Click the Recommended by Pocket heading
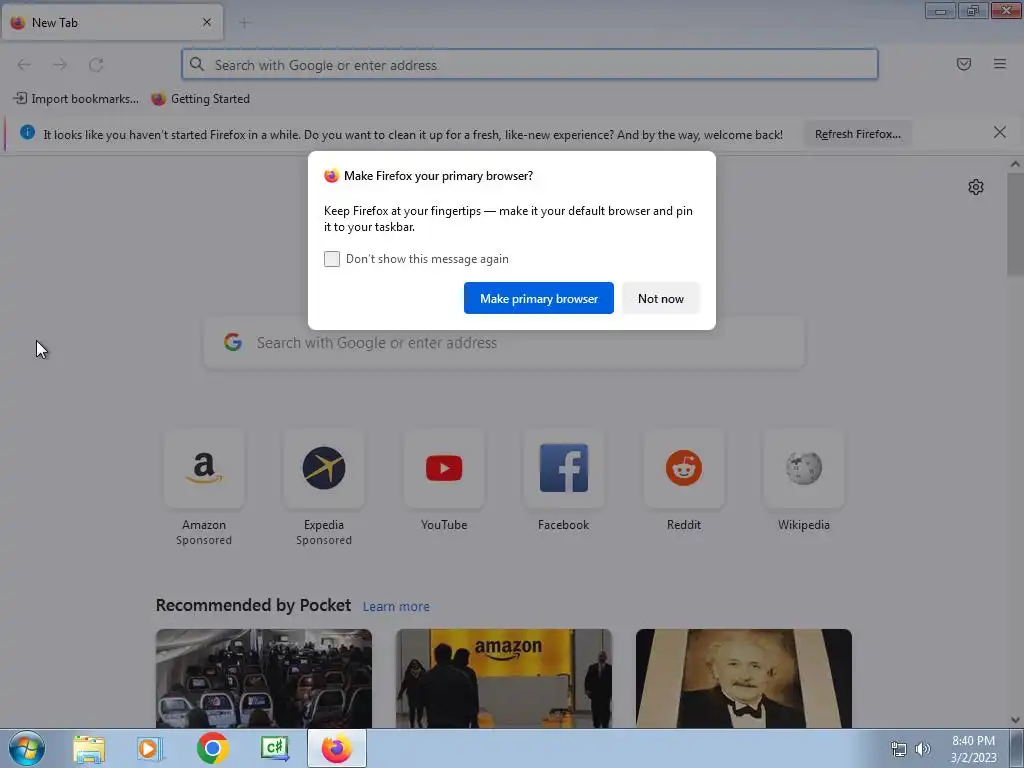The width and height of the screenshot is (1024, 768). [x=253, y=605]
